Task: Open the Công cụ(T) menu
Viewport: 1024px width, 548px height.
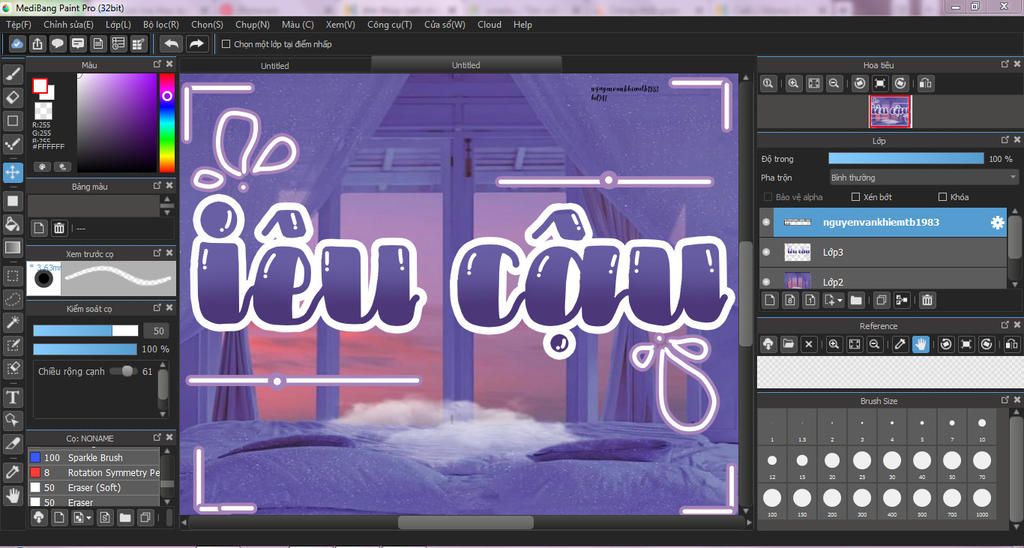Action: pyautogui.click(x=390, y=24)
